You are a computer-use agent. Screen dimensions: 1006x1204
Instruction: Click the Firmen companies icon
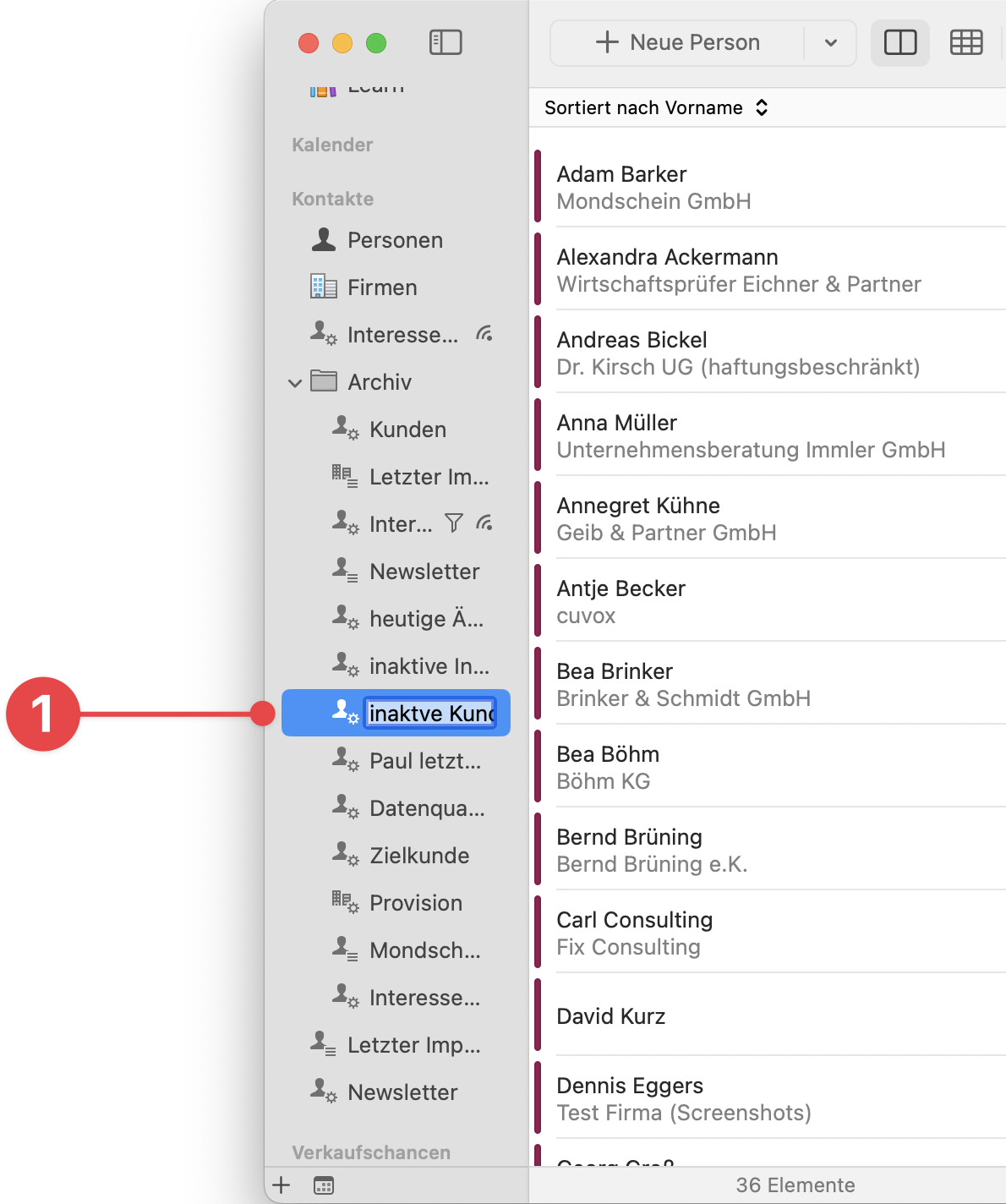point(322,287)
